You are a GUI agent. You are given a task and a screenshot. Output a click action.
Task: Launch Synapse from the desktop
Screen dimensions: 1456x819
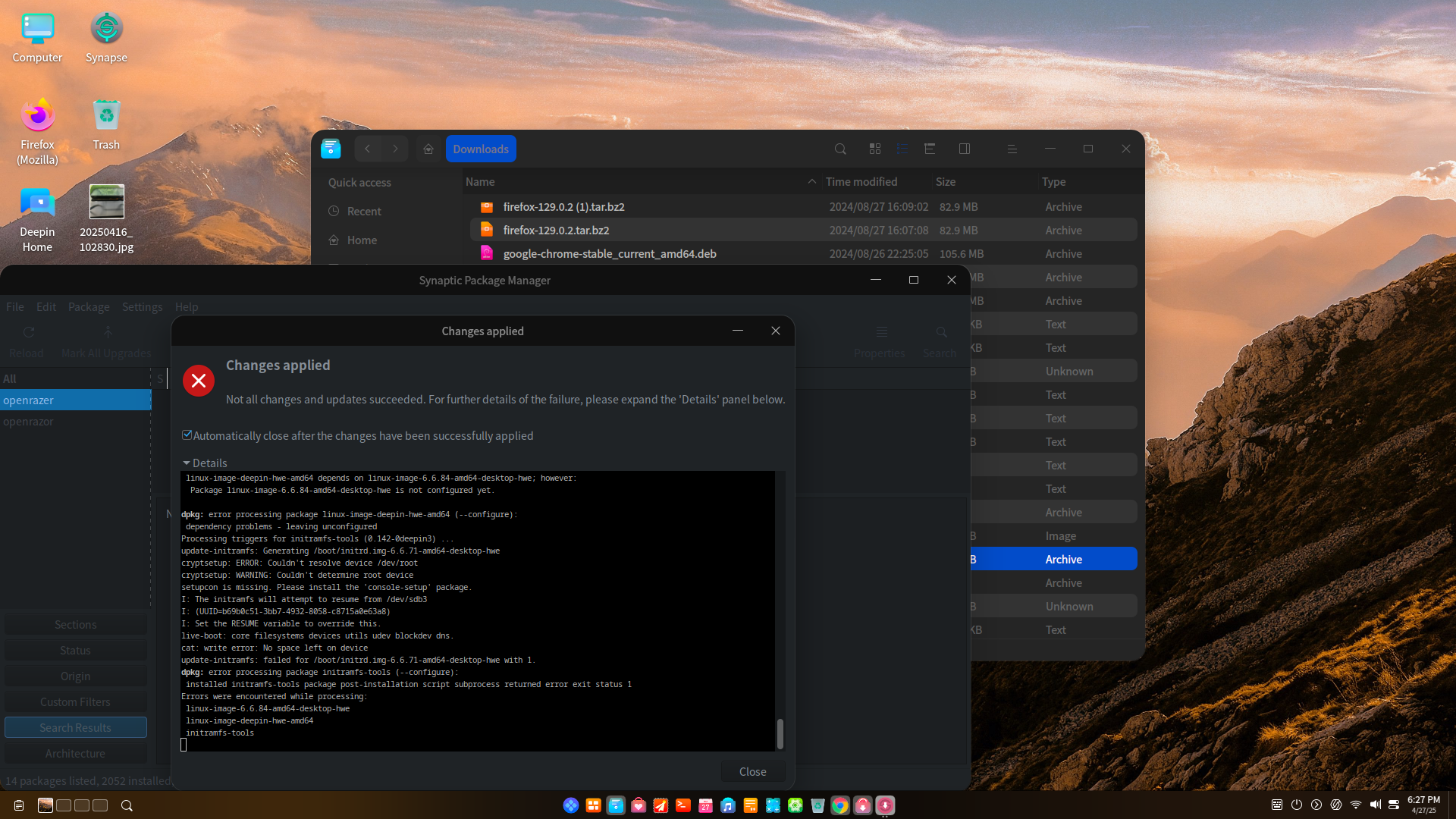coord(106,37)
